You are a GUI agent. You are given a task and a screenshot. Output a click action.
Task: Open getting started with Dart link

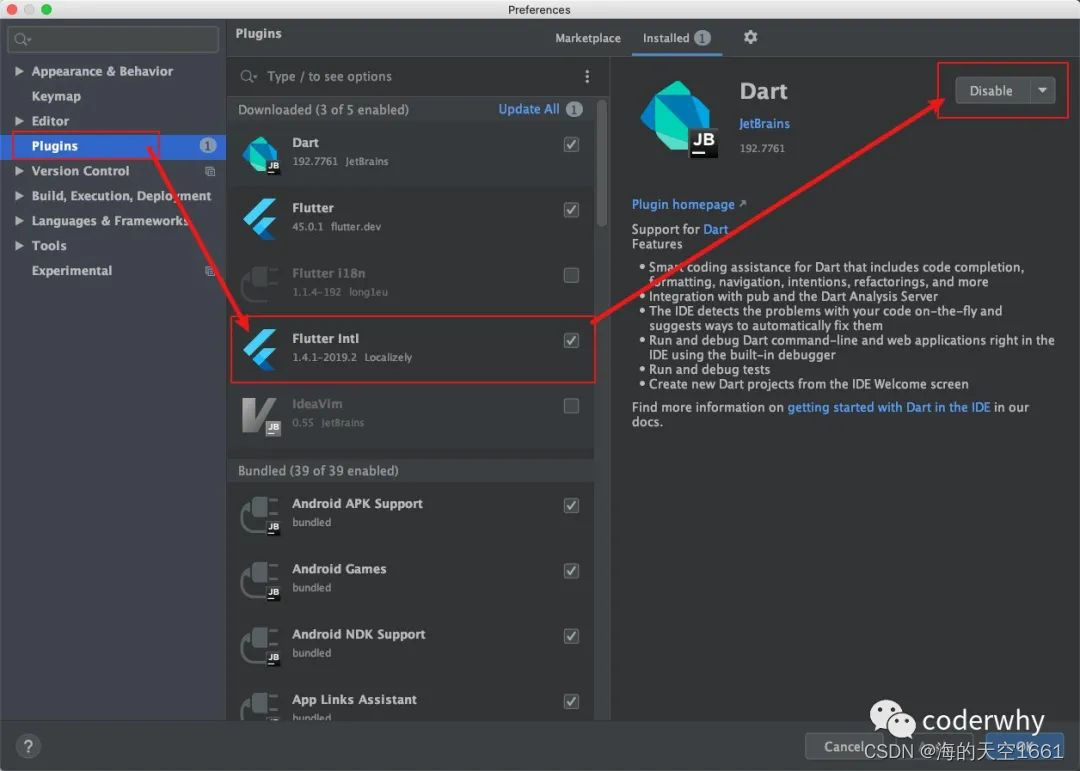pyautogui.click(x=889, y=407)
